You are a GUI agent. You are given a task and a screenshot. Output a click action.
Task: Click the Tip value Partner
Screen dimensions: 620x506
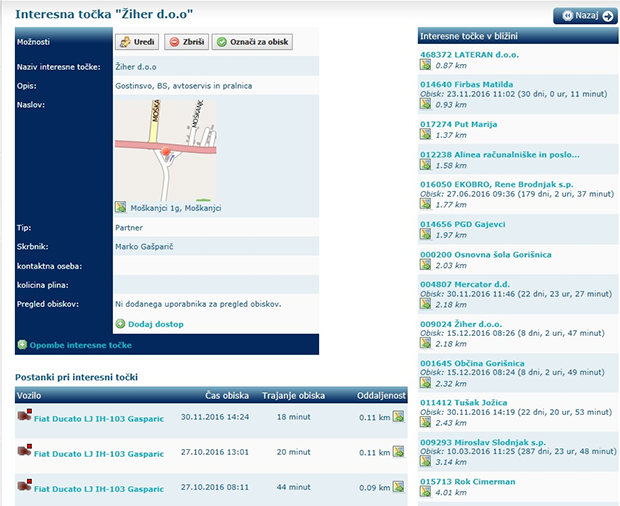pos(129,228)
